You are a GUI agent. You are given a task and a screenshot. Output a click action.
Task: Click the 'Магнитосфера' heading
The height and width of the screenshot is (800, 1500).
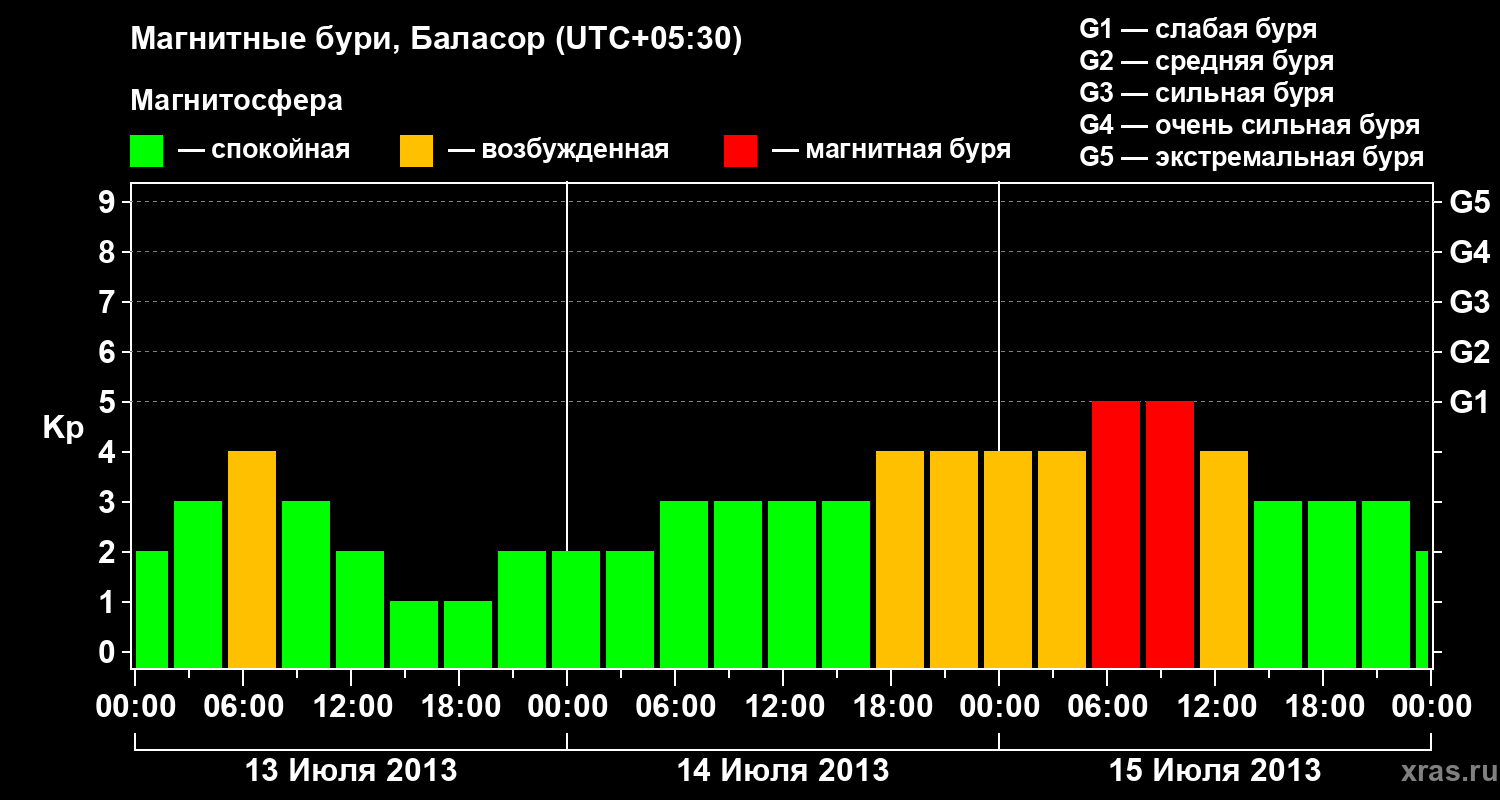237,101
